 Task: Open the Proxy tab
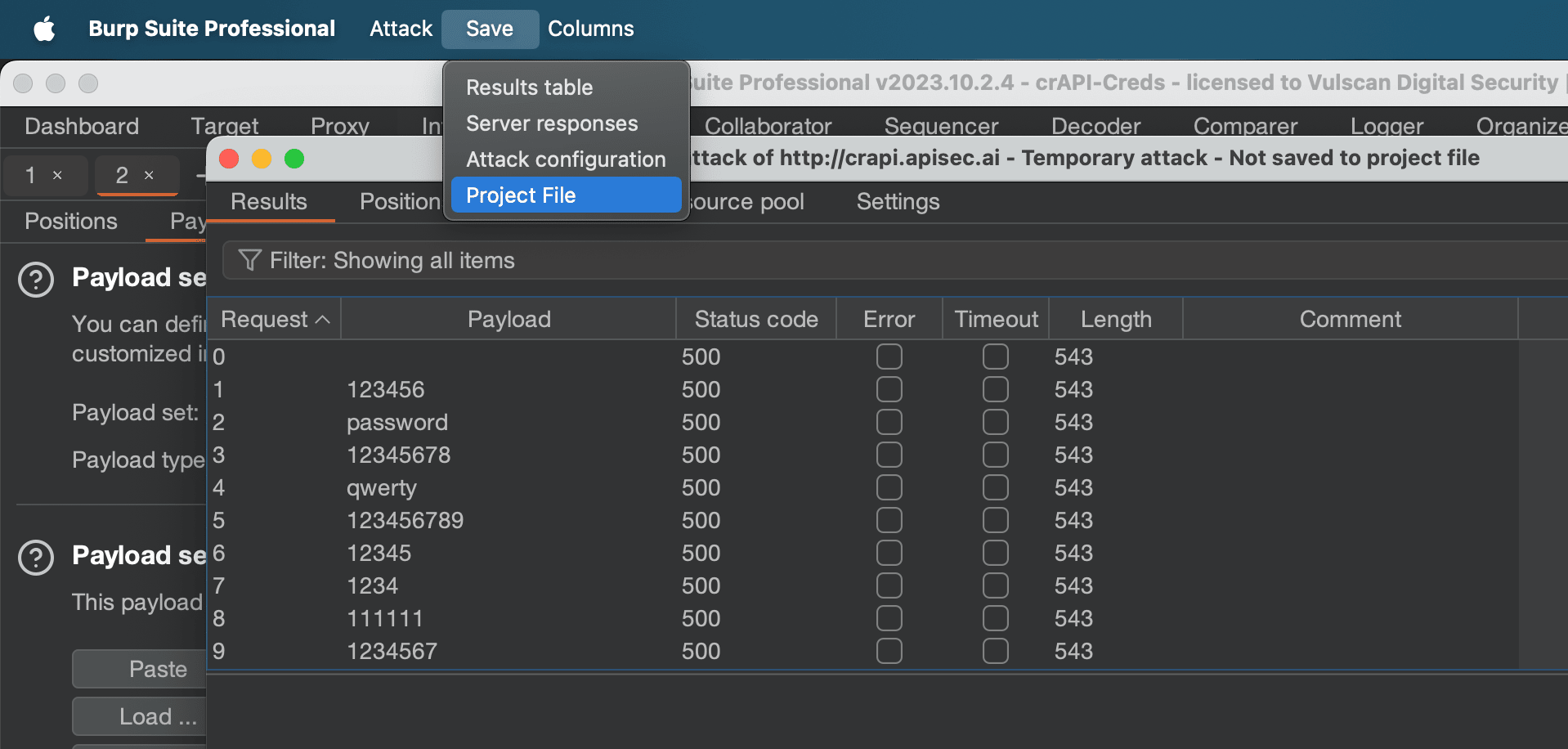(x=340, y=127)
